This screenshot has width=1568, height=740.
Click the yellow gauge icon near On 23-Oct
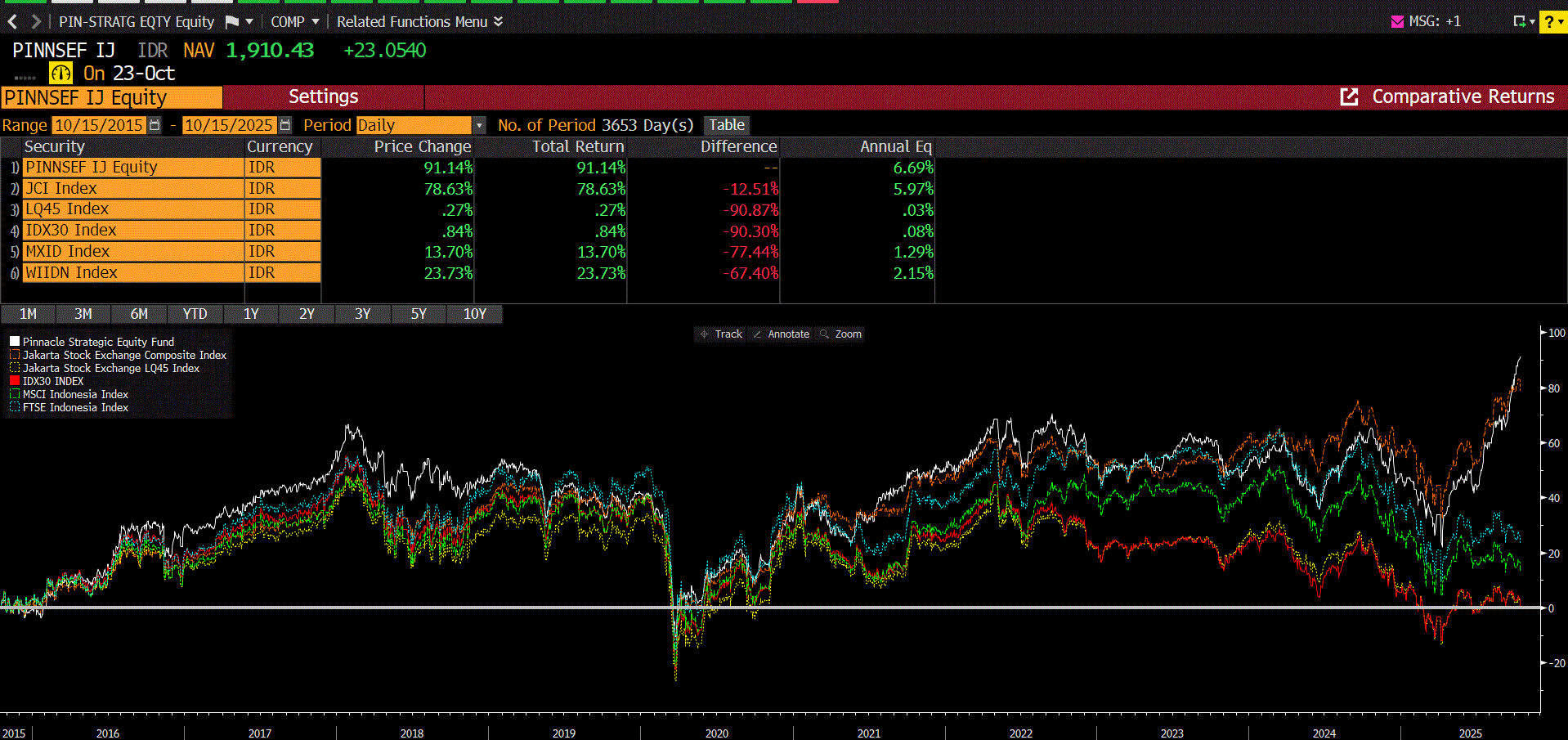[60, 74]
